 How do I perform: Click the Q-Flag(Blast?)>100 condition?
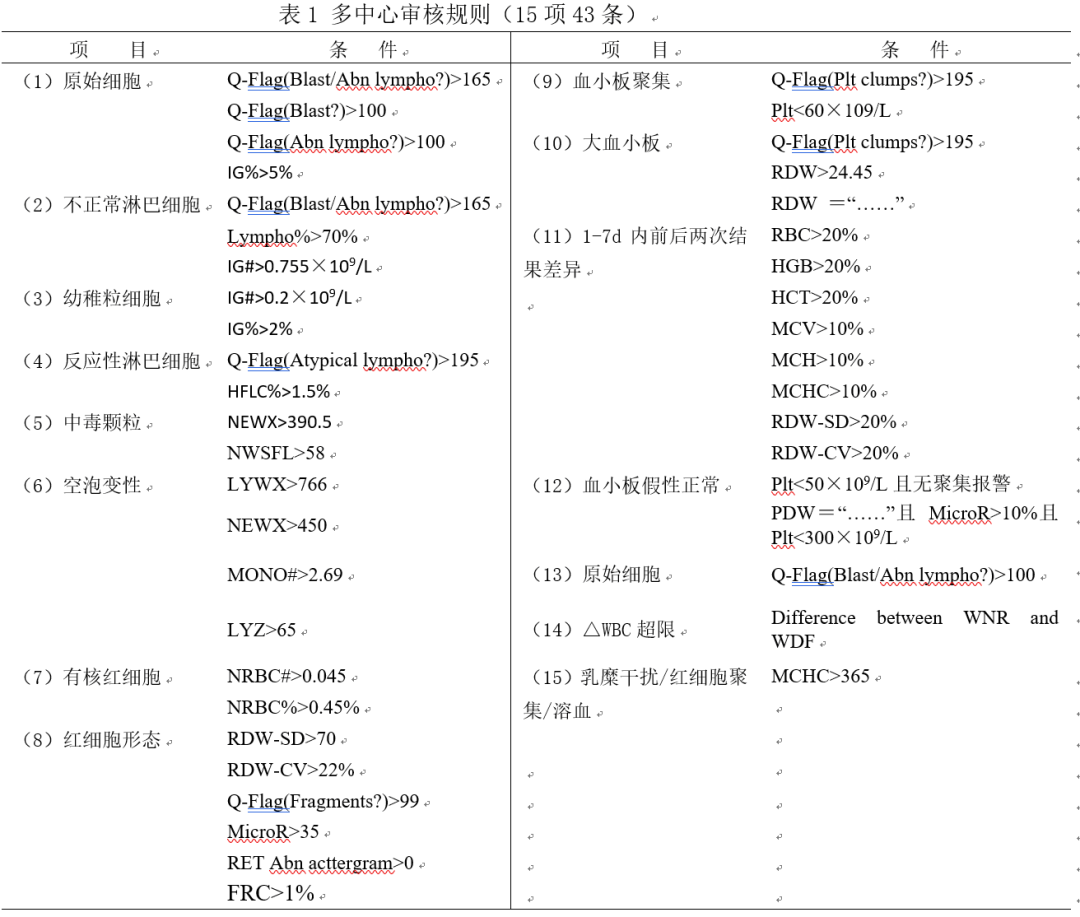307,111
